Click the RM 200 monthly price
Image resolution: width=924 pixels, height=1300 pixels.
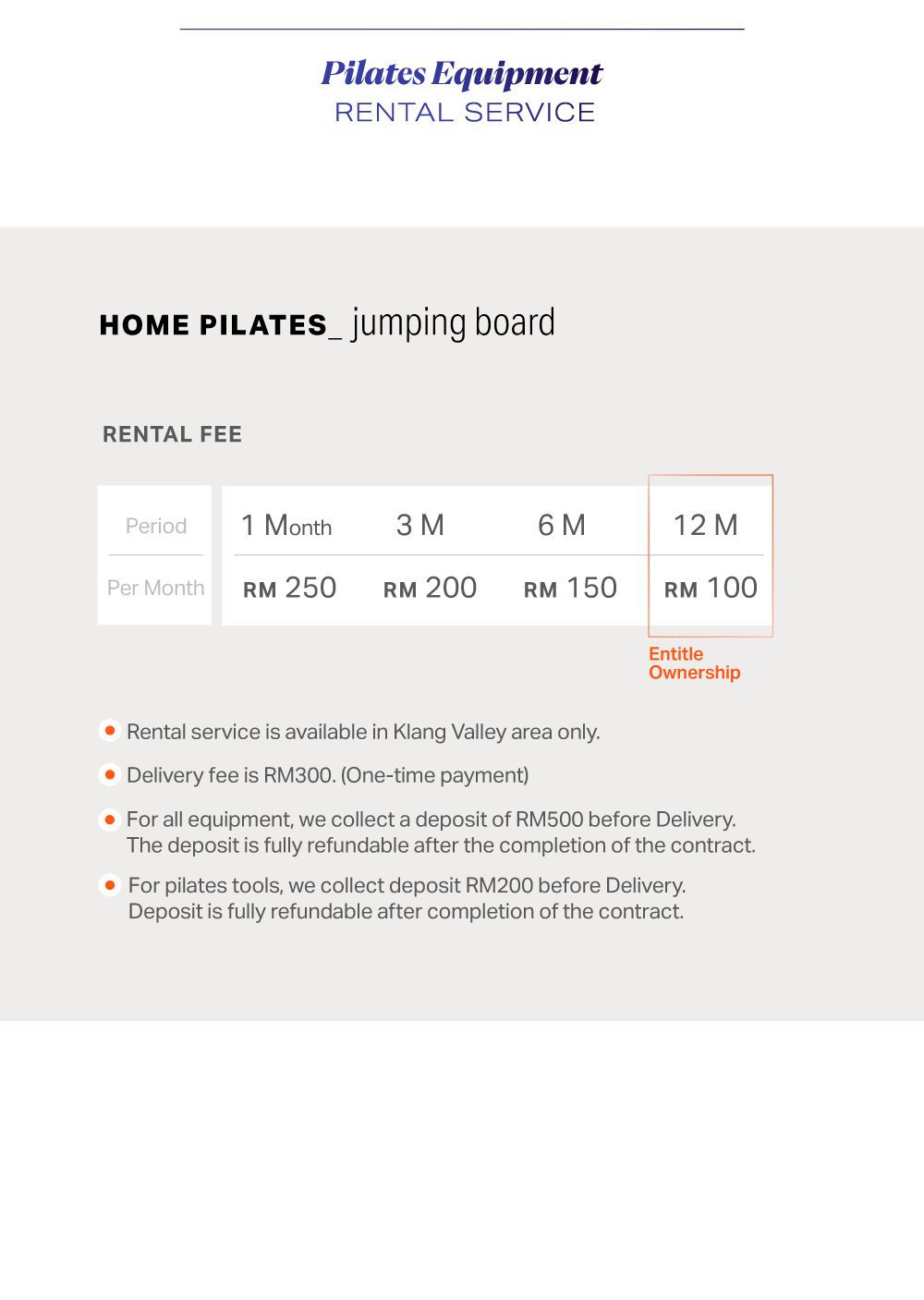[431, 588]
